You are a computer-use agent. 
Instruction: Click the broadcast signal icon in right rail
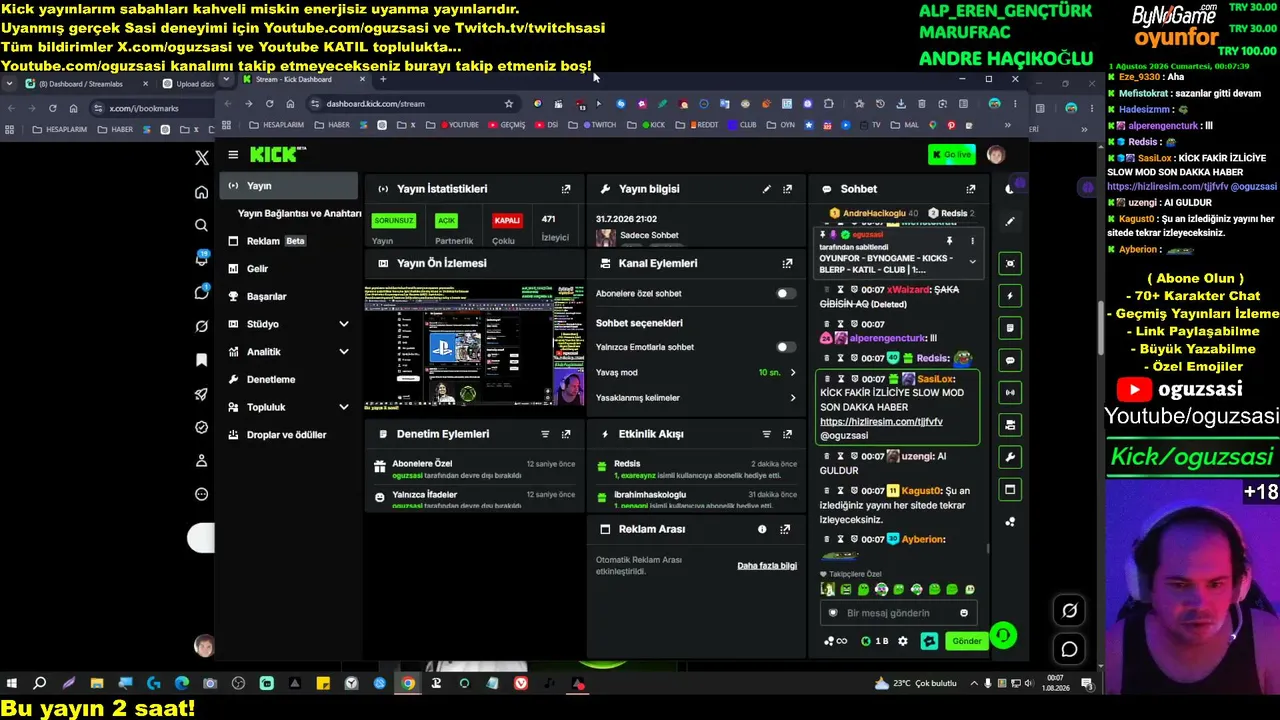1010,392
